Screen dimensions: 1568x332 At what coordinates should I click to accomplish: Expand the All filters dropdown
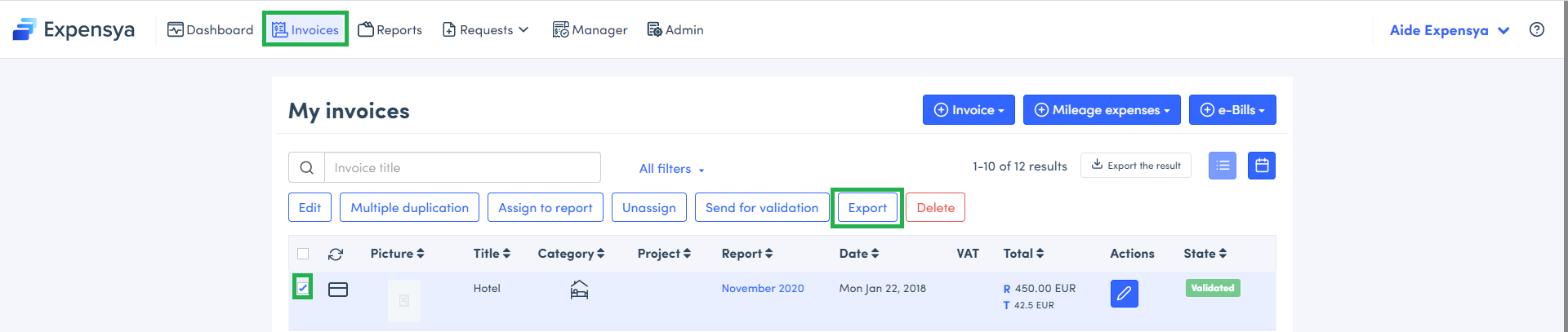point(671,169)
